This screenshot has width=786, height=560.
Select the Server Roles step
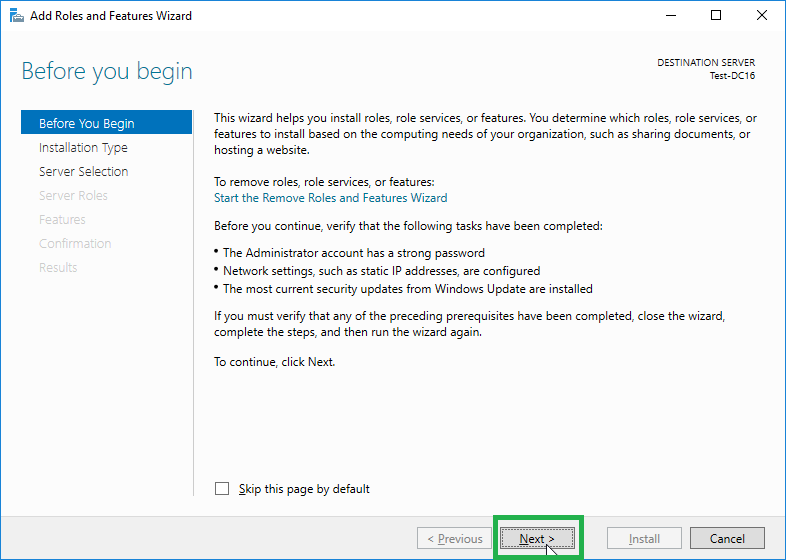tap(73, 196)
